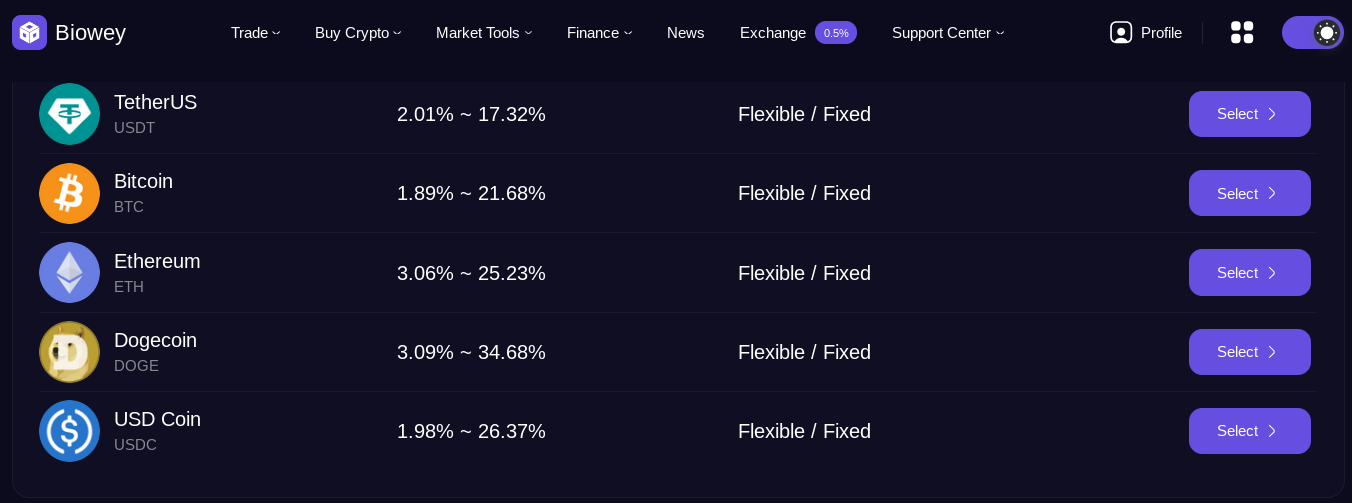Click the USD Coin icon
This screenshot has height=503, width=1352.
tap(69, 431)
